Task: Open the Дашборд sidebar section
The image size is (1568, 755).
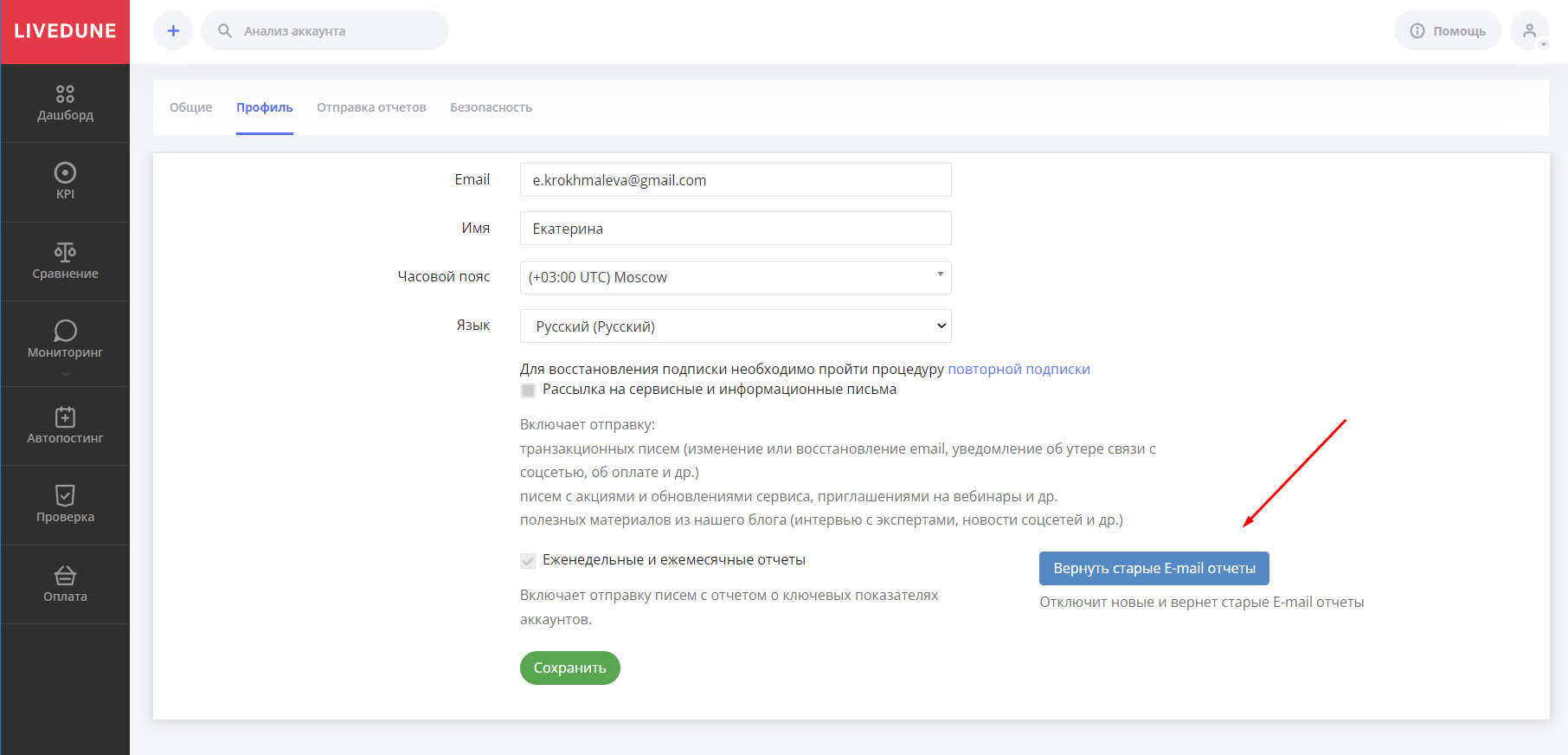Action: point(65,103)
